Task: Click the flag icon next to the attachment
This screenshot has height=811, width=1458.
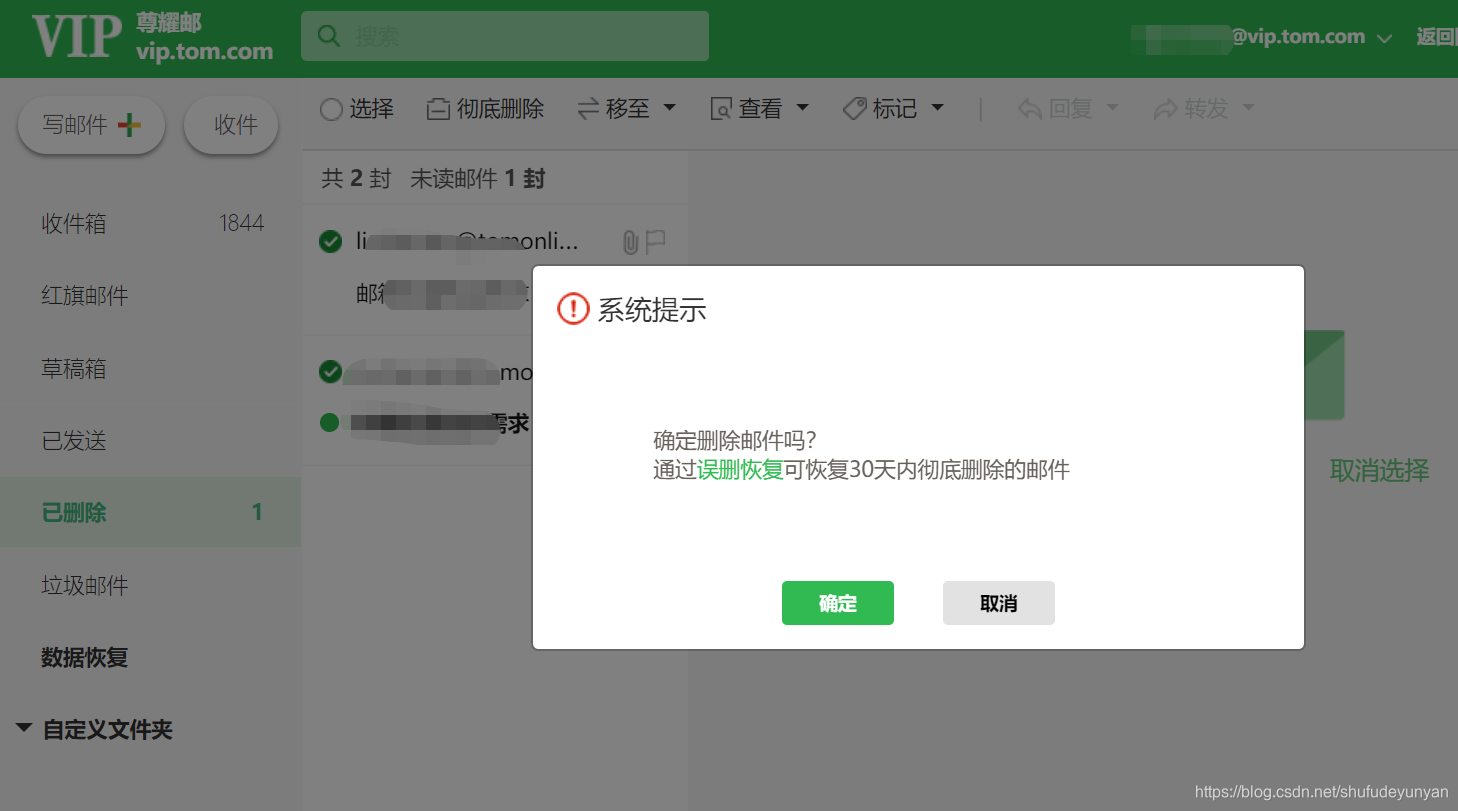Action: pyautogui.click(x=655, y=240)
